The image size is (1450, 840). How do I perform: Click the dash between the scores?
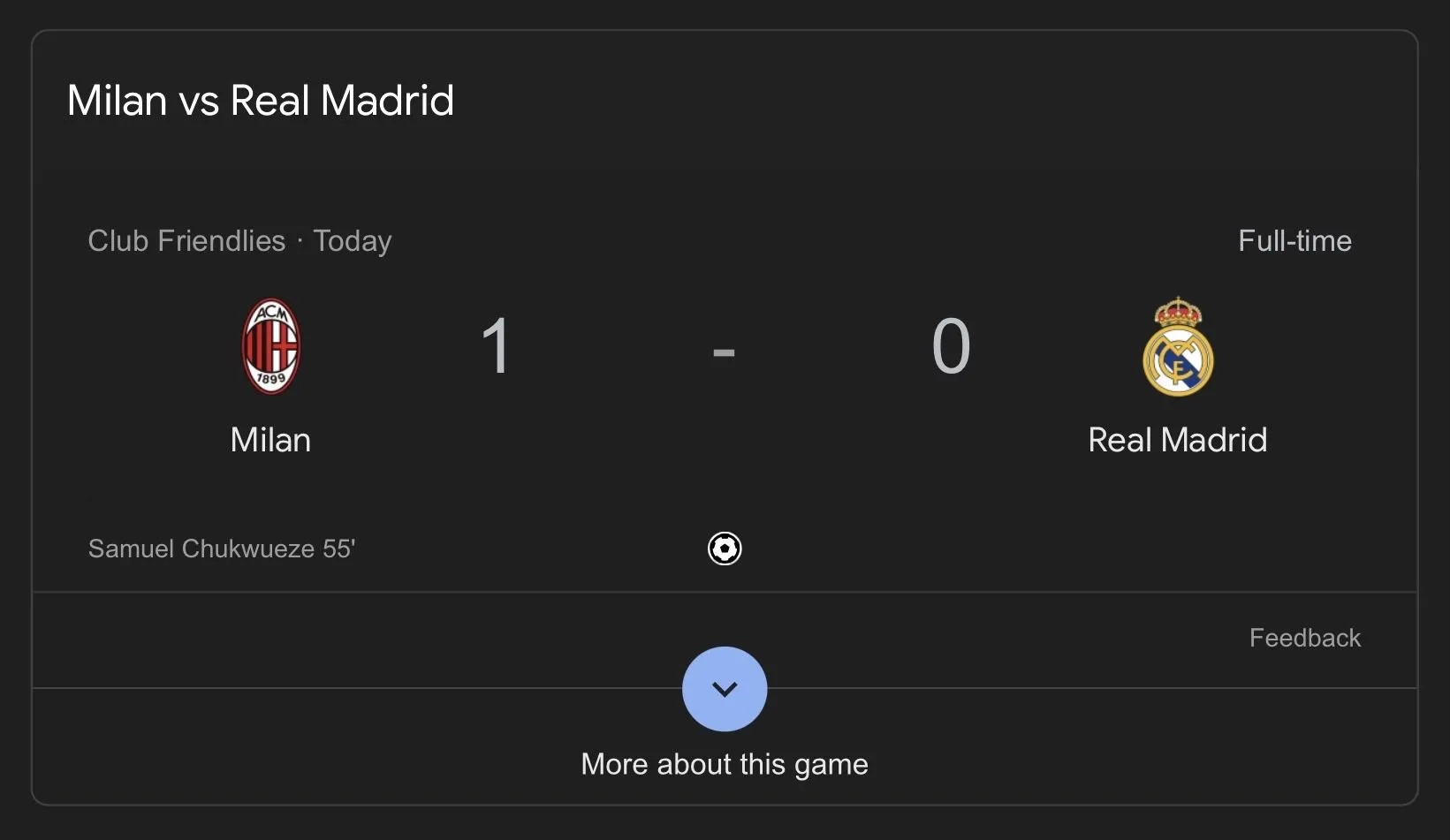click(724, 353)
